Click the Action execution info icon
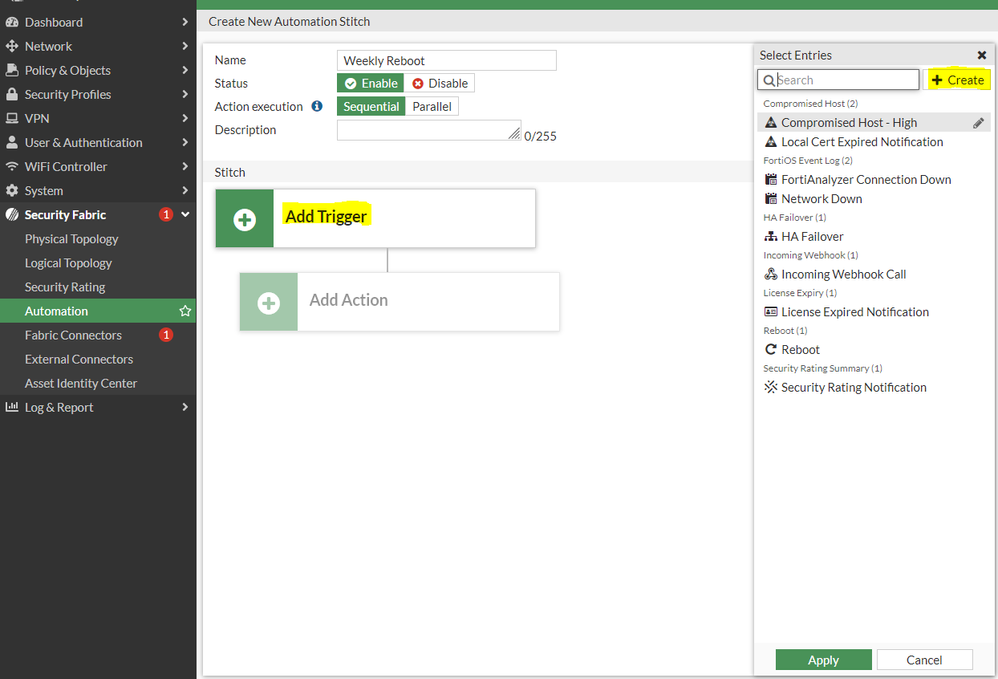This screenshot has width=998, height=679. (x=317, y=106)
